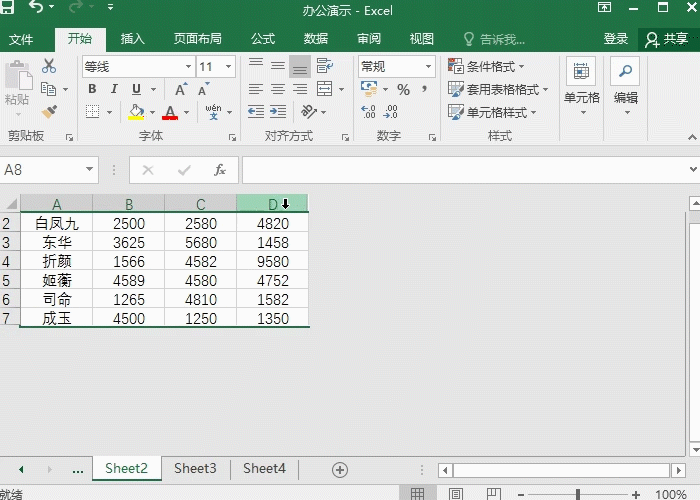This screenshot has height=500, width=700.
Task: Toggle Italic formatting
Action: 114,89
